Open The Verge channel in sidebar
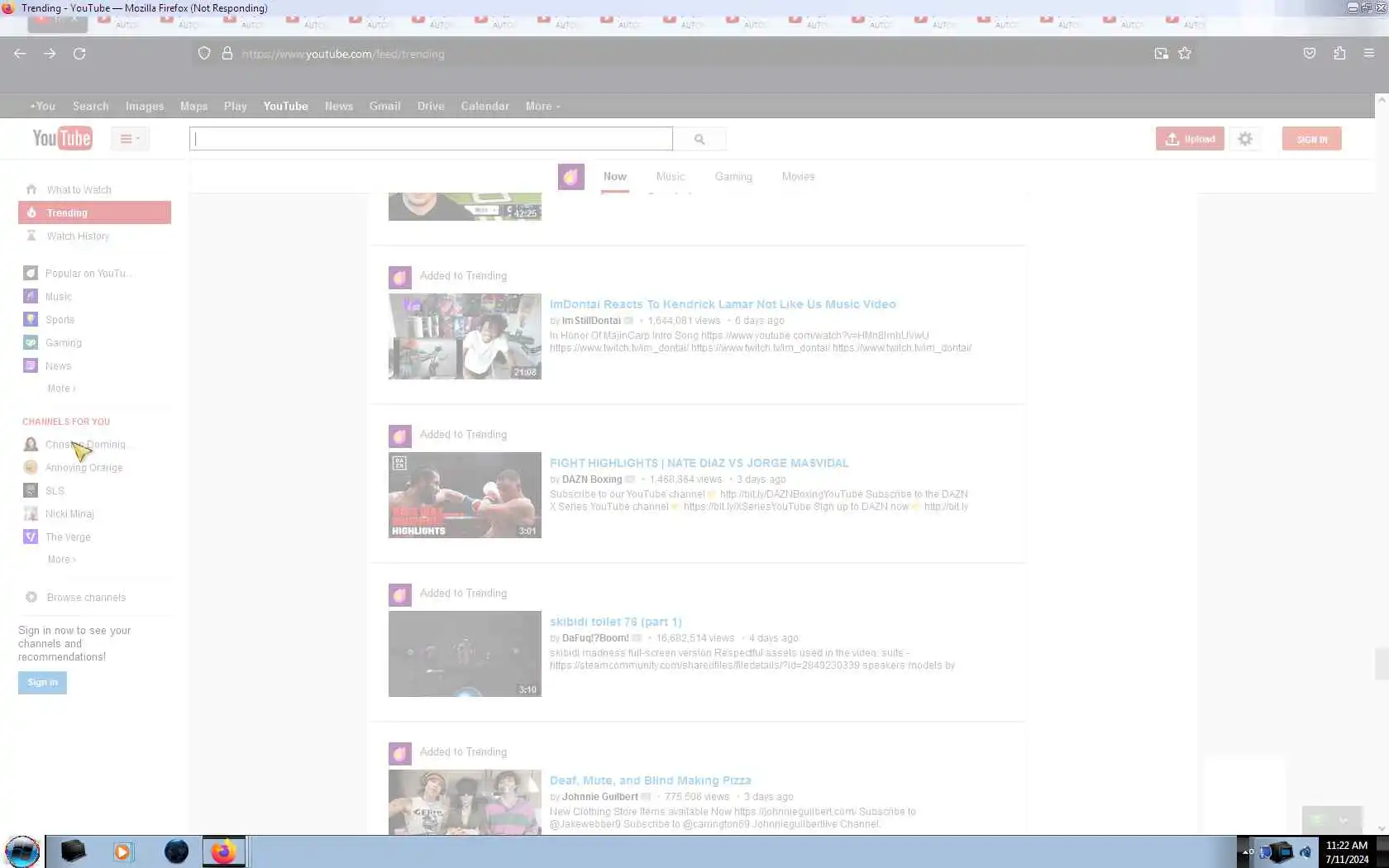This screenshot has width=1389, height=868. (68, 537)
